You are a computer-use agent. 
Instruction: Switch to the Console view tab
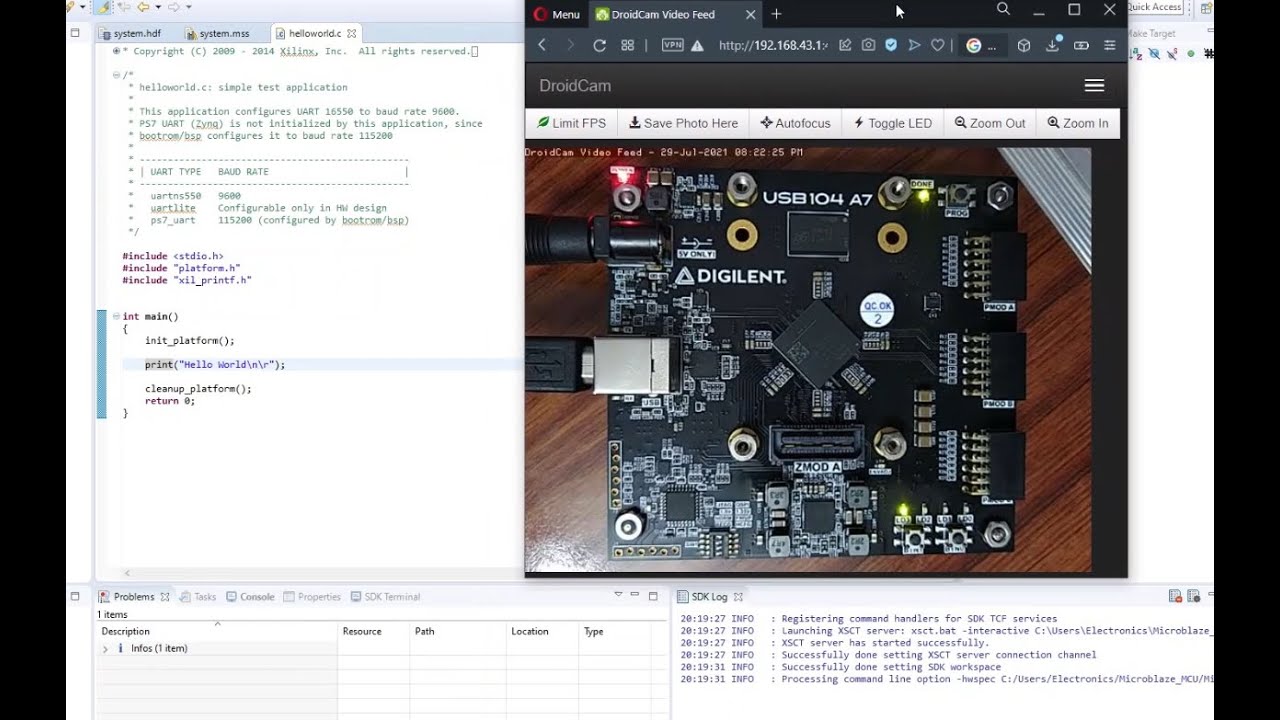(250, 597)
